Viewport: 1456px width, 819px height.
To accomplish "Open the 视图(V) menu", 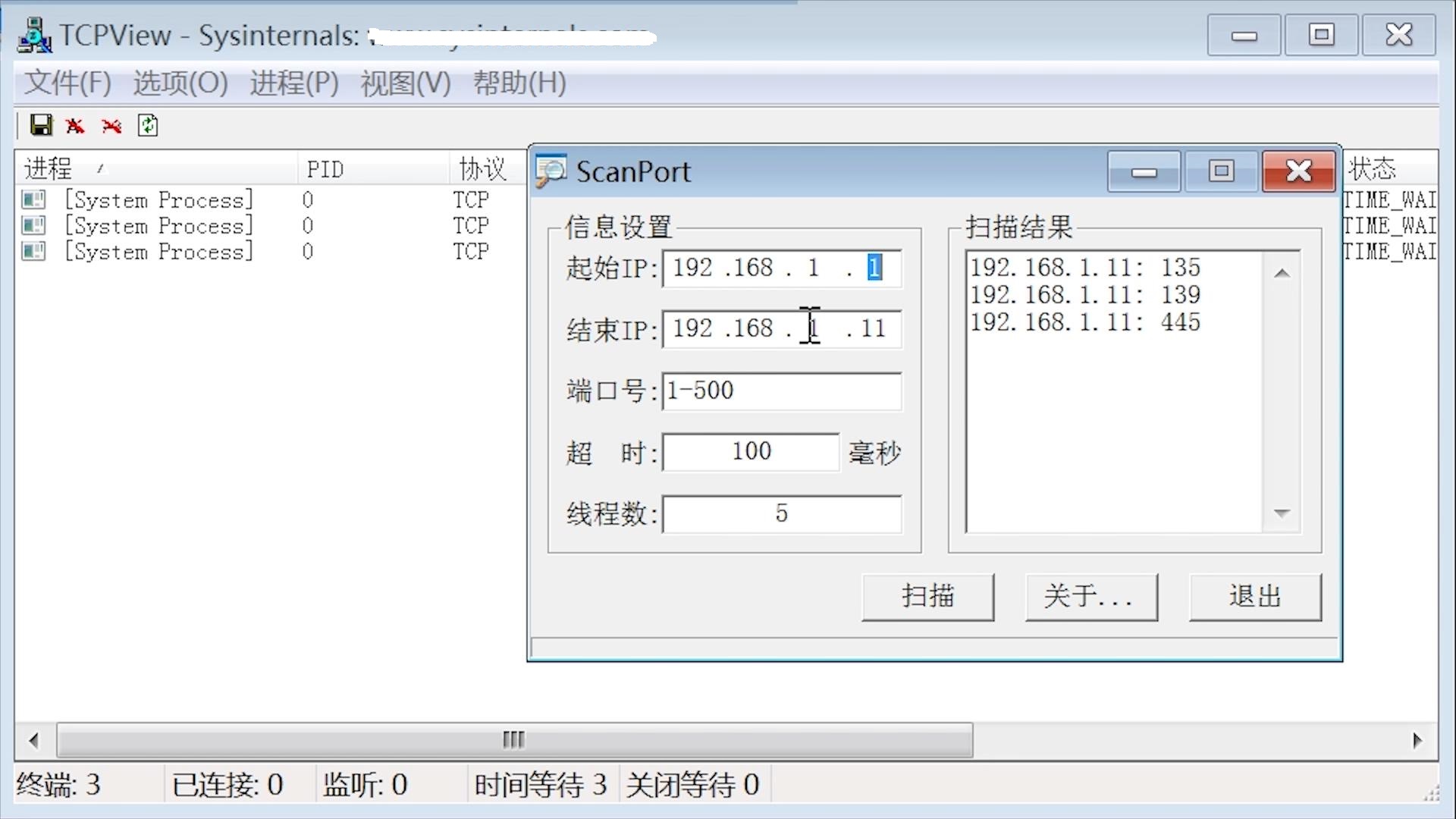I will [x=406, y=83].
